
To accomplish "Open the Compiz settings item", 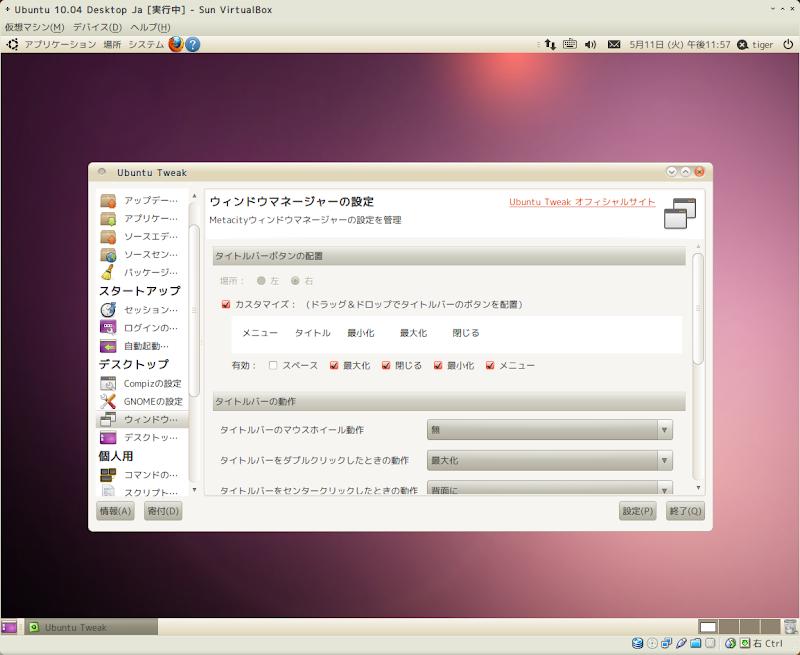I will [x=141, y=383].
